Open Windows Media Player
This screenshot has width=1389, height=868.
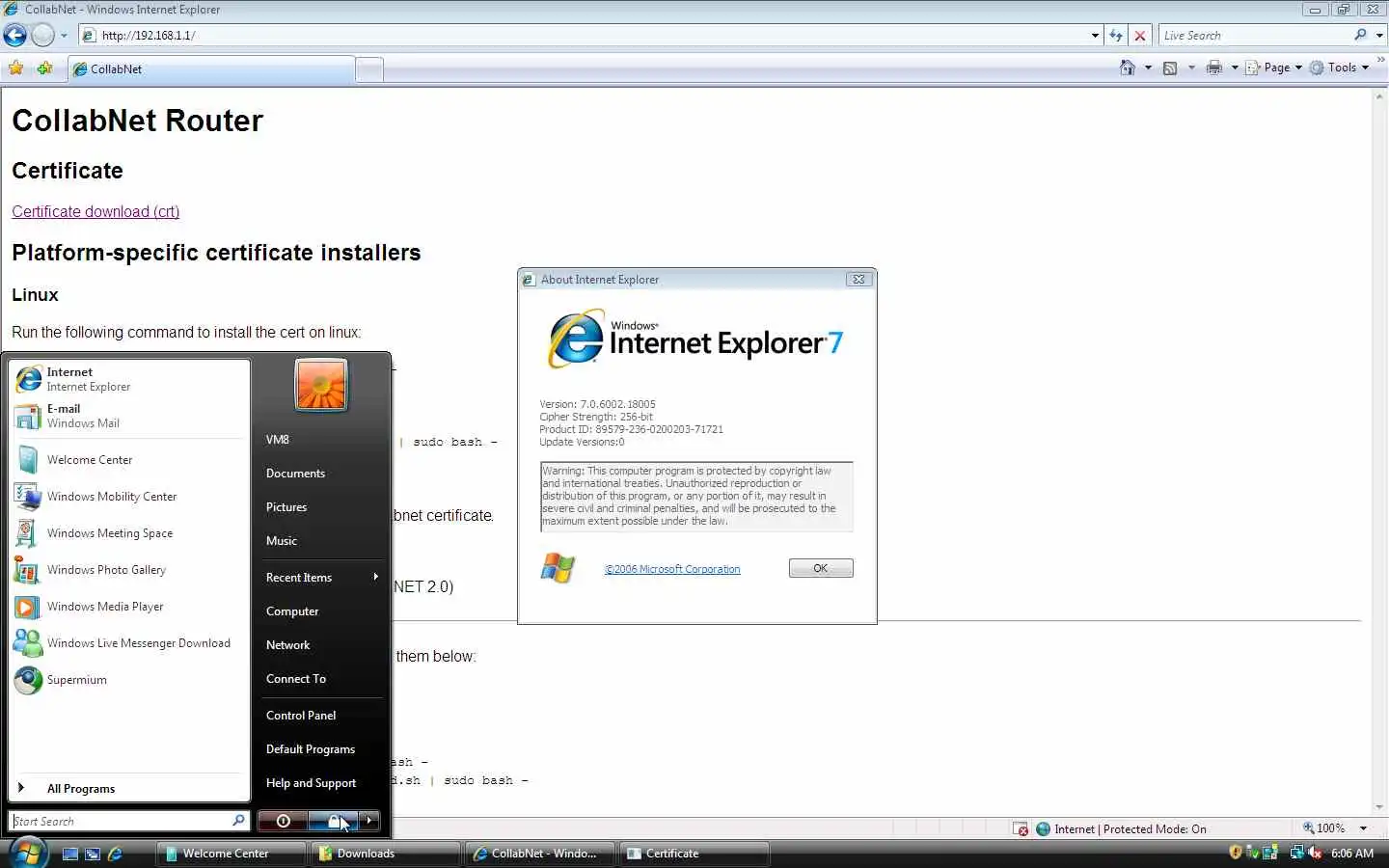tap(129, 607)
